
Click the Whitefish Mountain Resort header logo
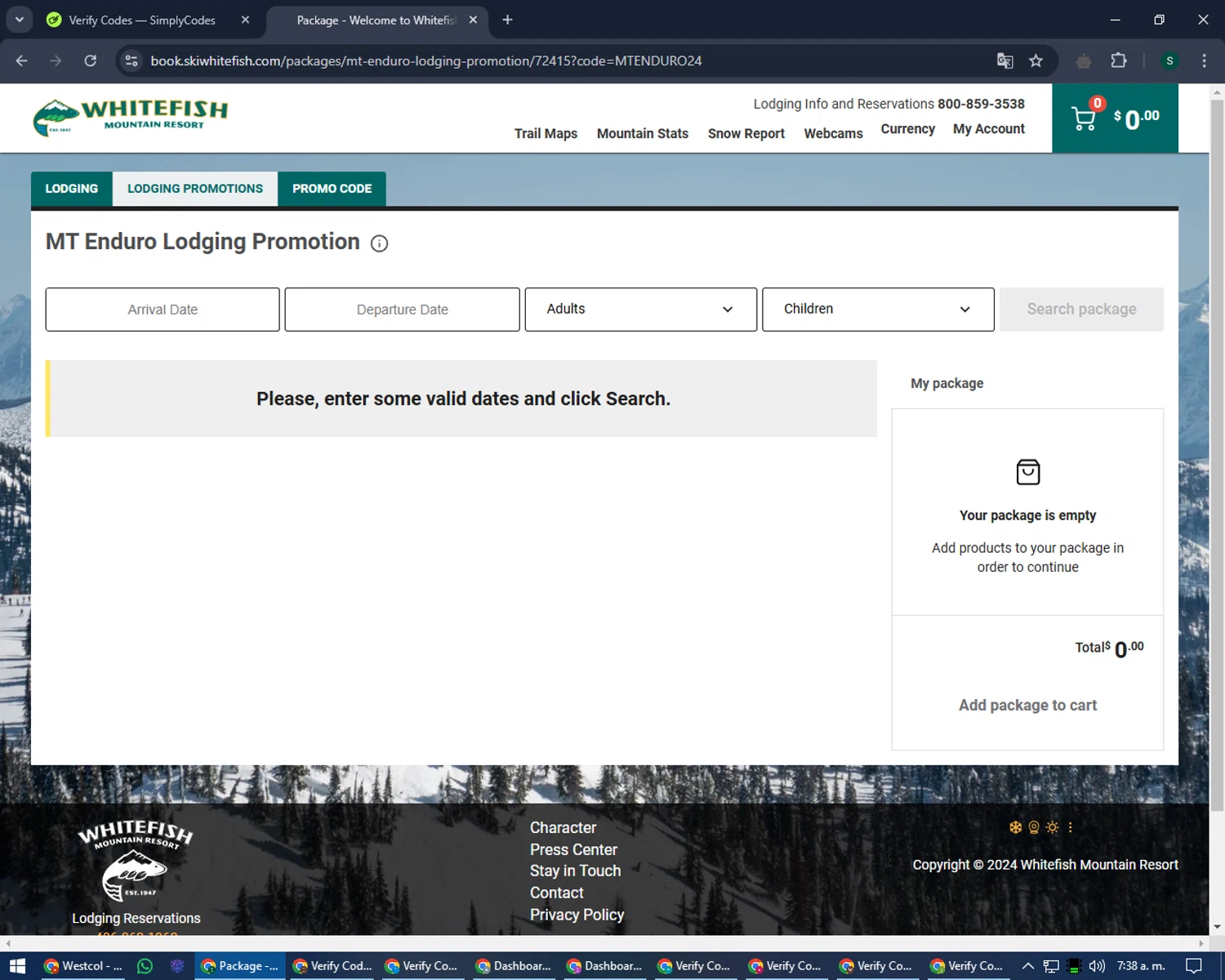(x=131, y=118)
